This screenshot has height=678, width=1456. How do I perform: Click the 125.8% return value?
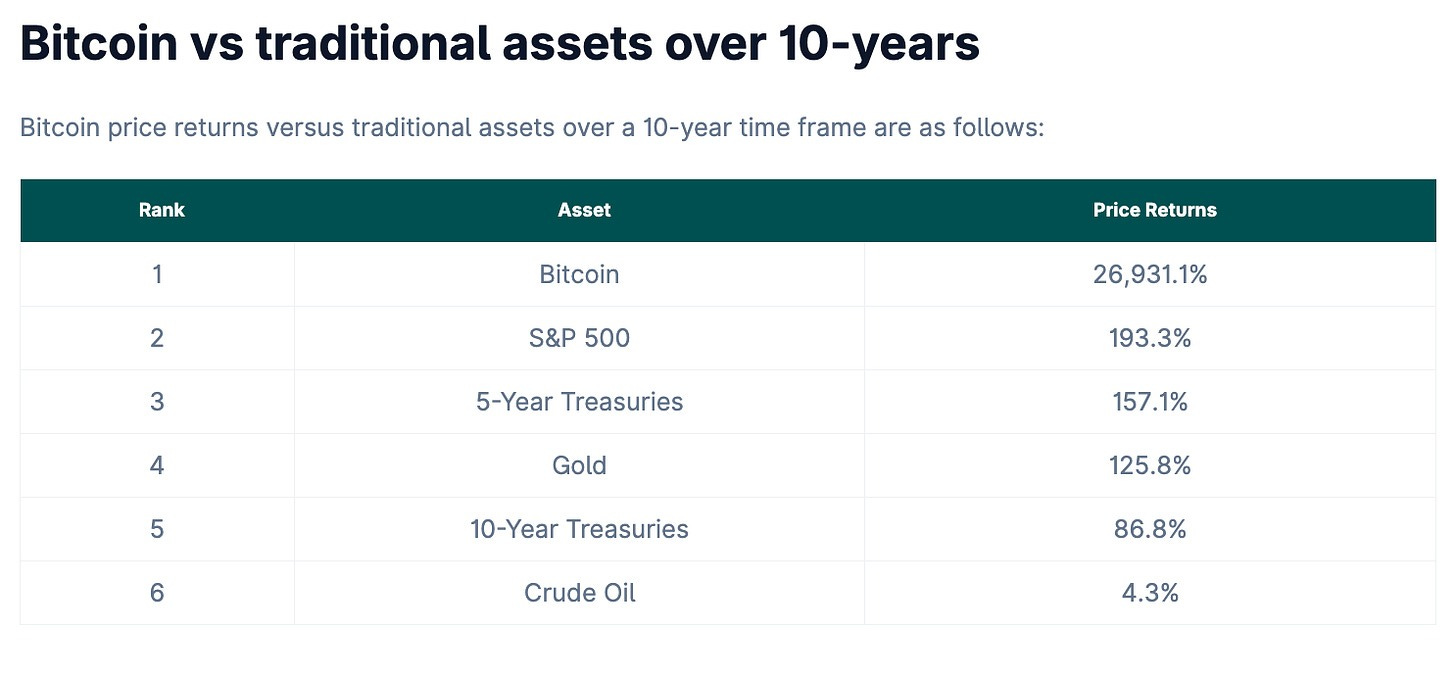click(1150, 466)
